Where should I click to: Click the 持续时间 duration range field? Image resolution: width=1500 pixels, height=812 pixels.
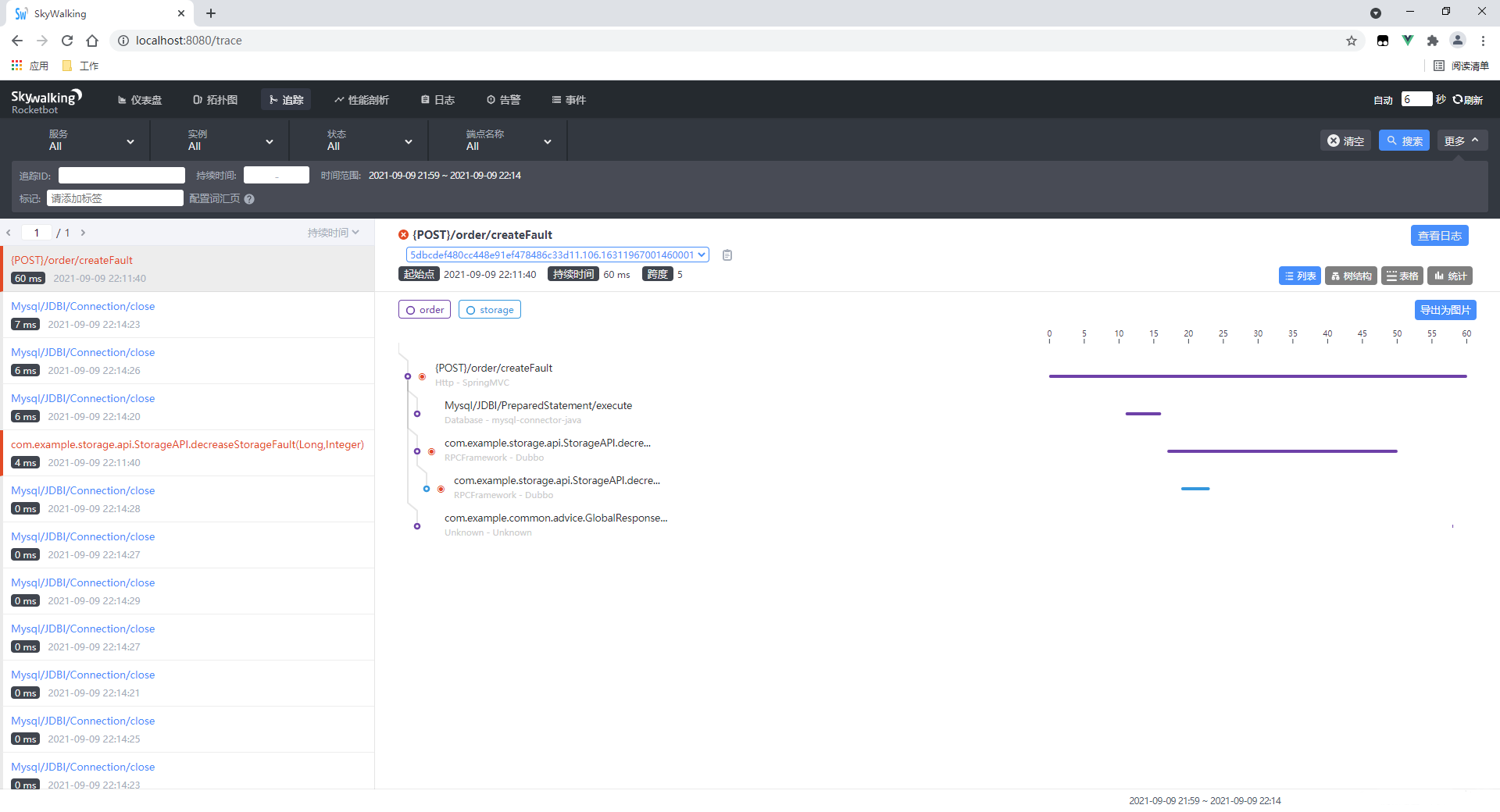[x=277, y=176]
